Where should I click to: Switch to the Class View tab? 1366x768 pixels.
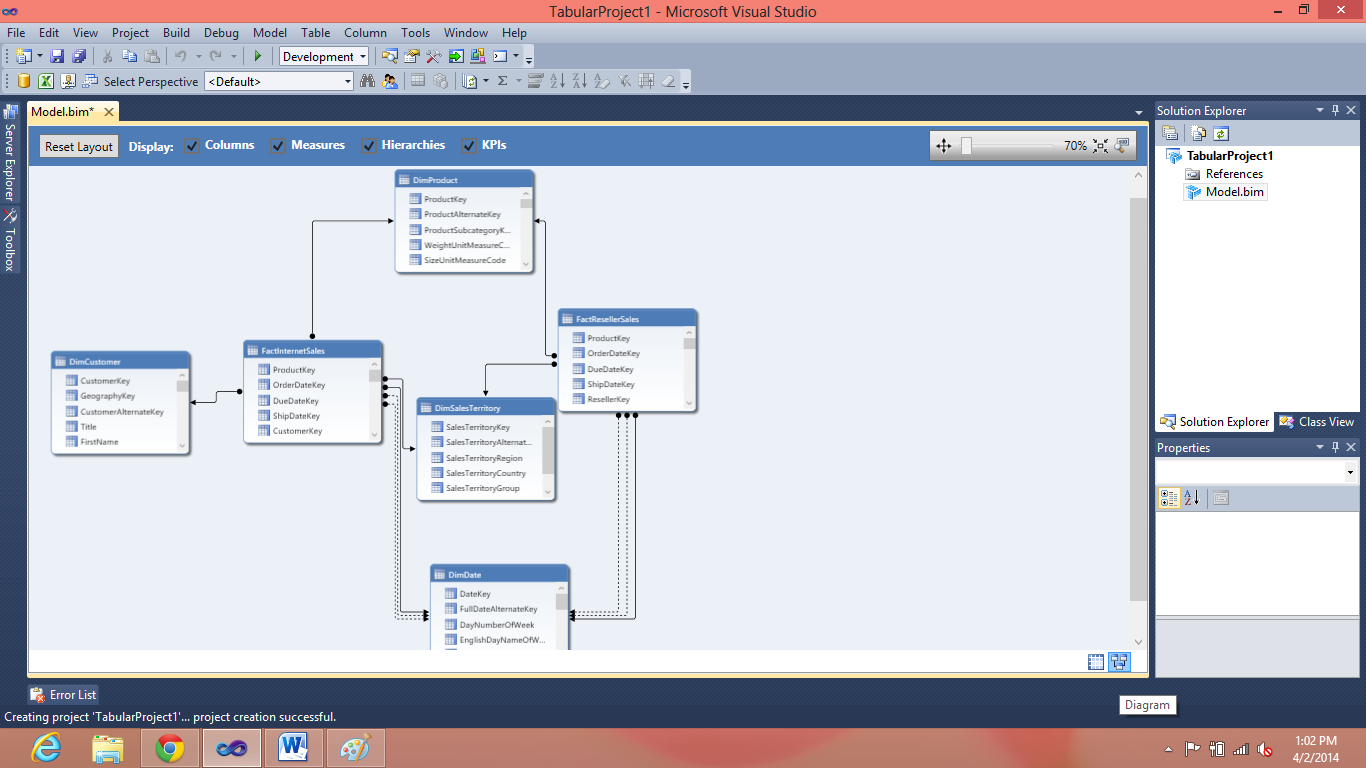click(x=1316, y=422)
